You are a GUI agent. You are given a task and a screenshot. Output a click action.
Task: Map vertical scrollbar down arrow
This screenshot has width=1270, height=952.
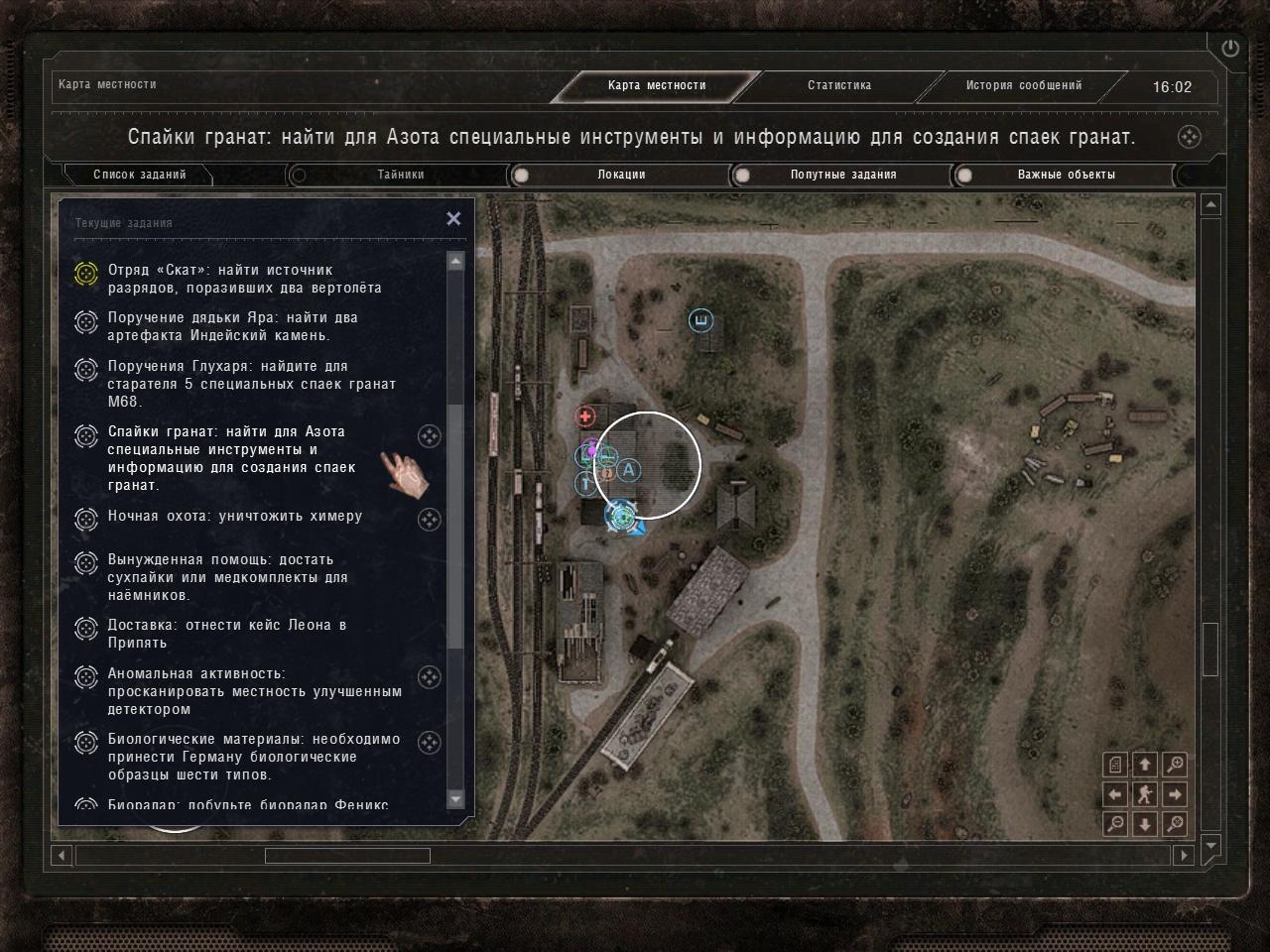point(1210,846)
